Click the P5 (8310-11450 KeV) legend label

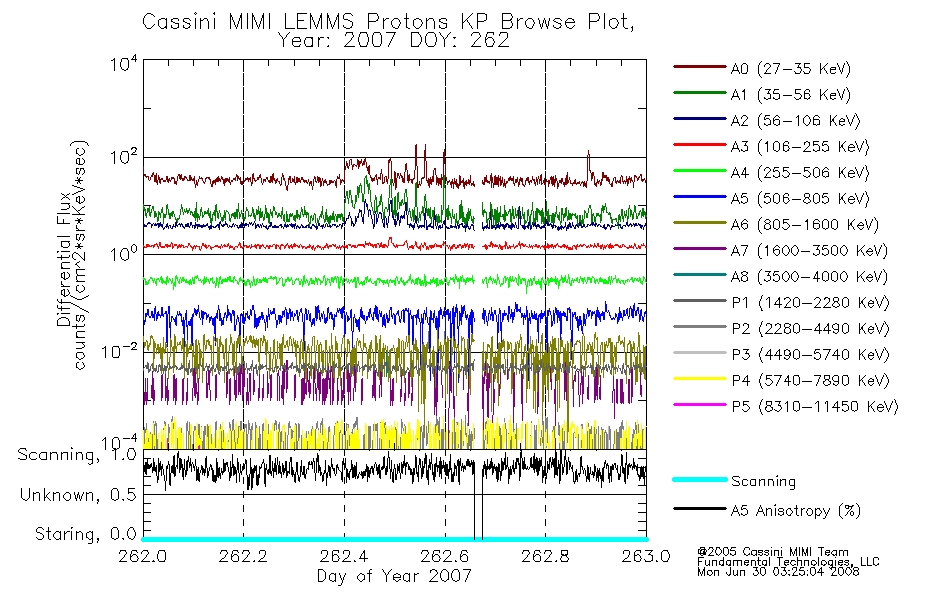pos(815,407)
